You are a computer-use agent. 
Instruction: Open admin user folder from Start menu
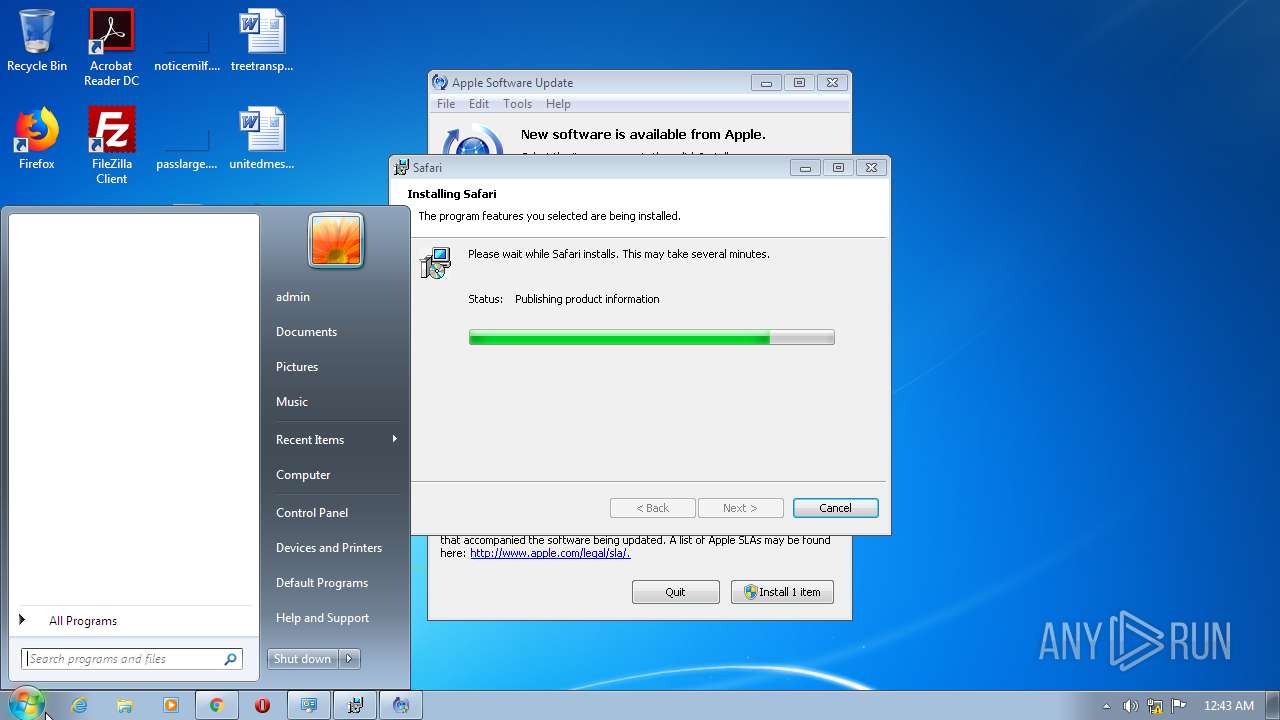pos(293,297)
